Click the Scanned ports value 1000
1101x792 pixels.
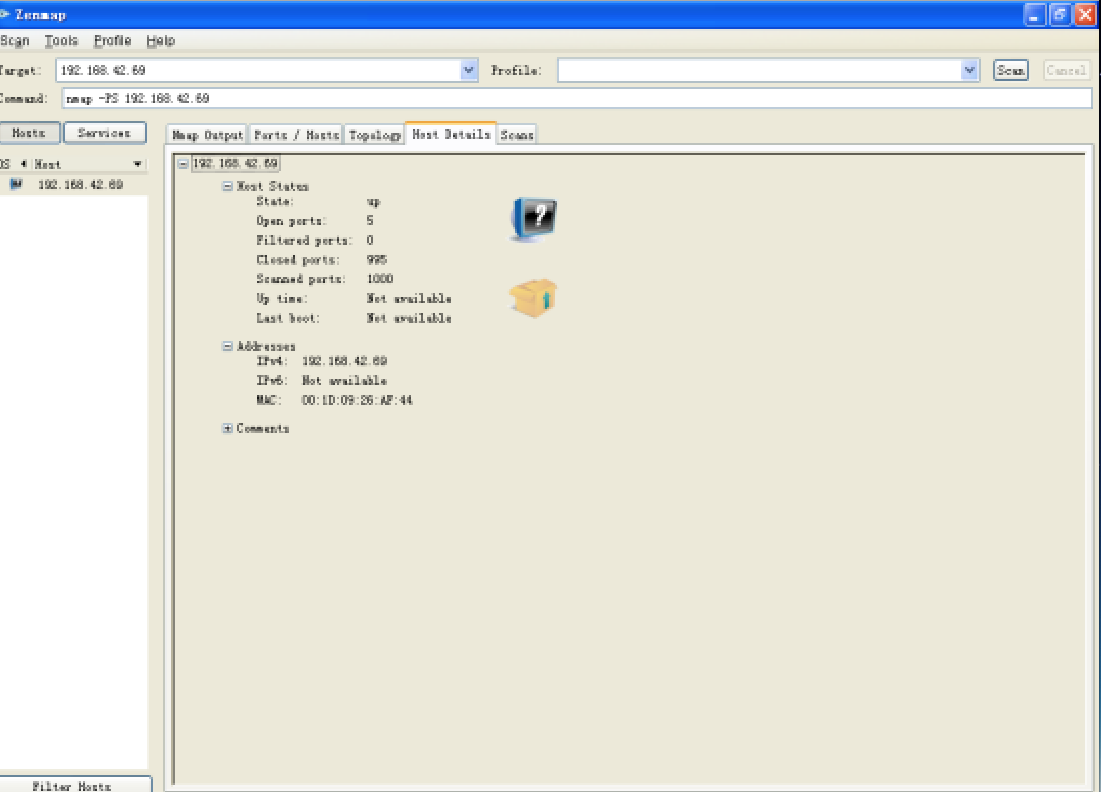(x=380, y=279)
